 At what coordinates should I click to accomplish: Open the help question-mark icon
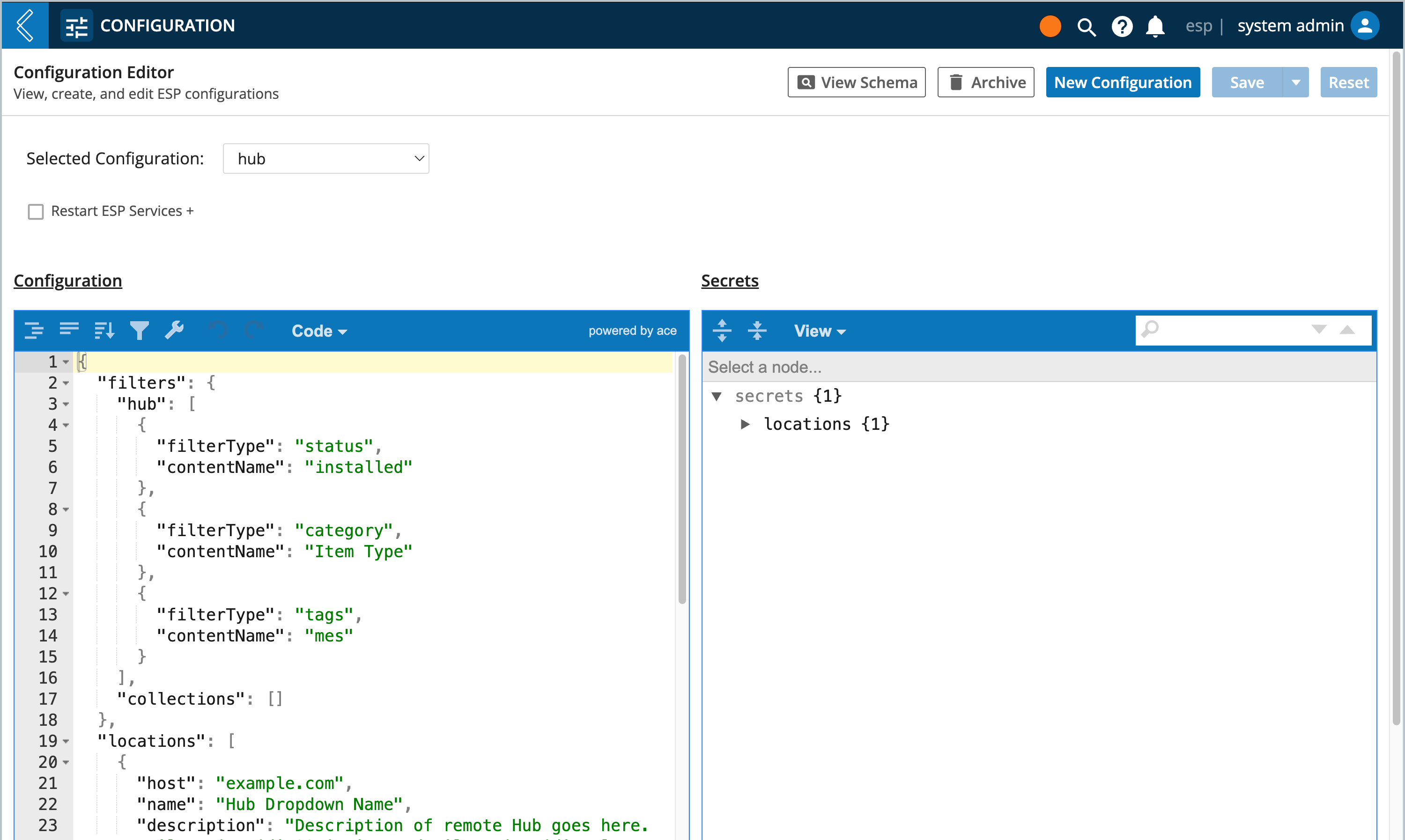tap(1122, 26)
